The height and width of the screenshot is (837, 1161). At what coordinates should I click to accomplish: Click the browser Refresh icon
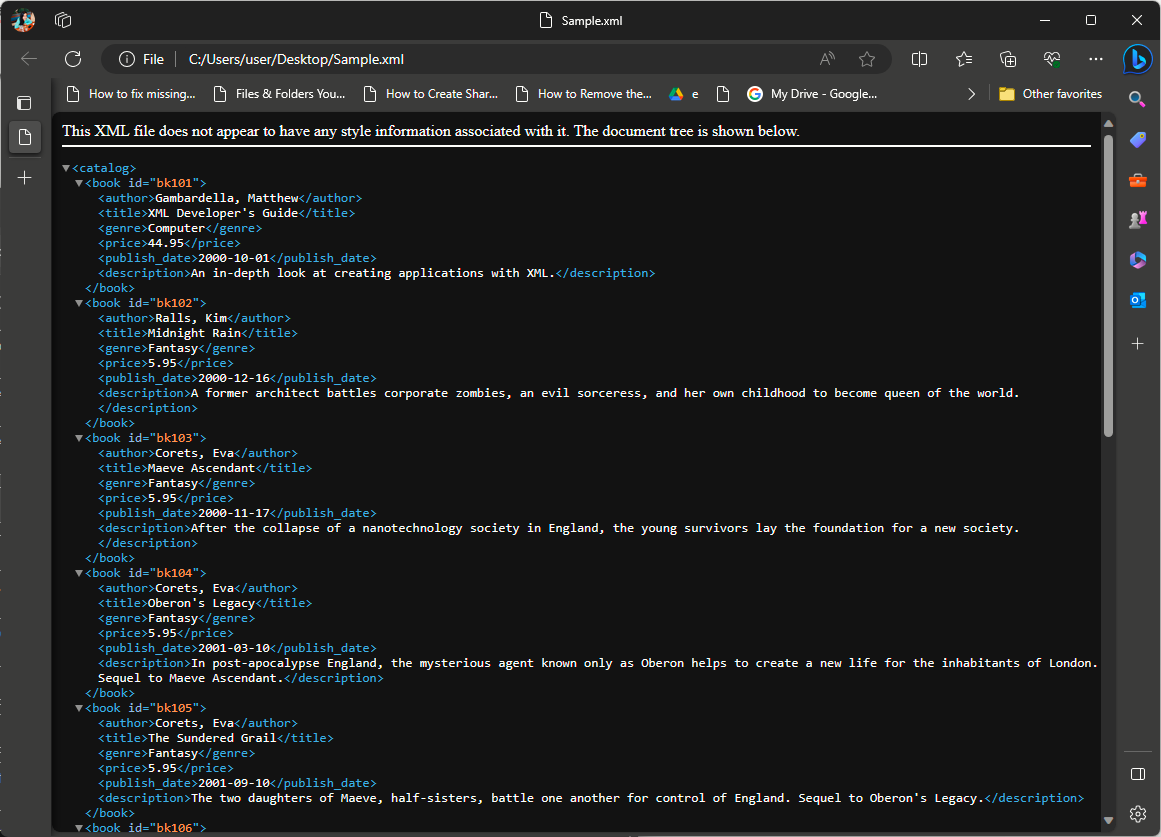point(73,59)
